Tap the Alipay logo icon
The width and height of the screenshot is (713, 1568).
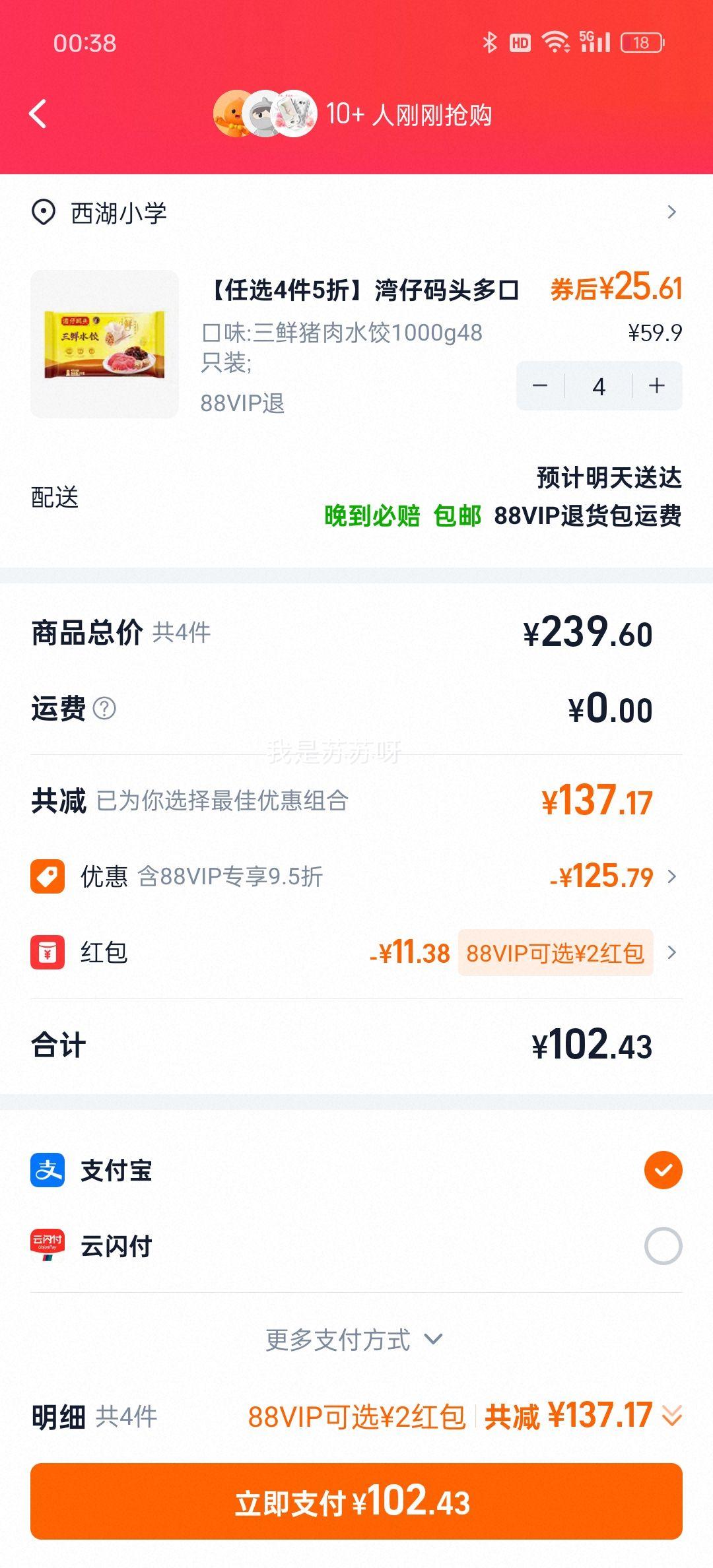point(48,1170)
